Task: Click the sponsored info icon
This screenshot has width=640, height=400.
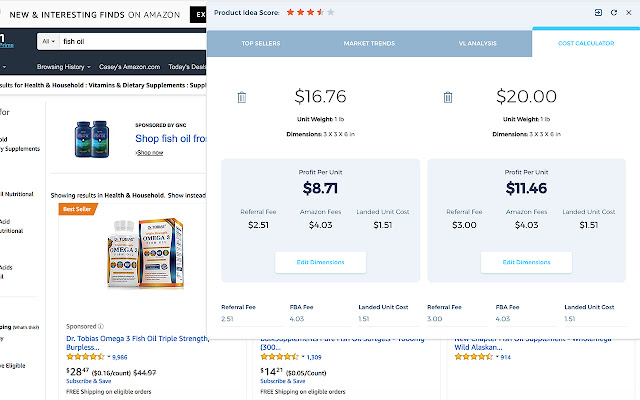Action: 100,327
